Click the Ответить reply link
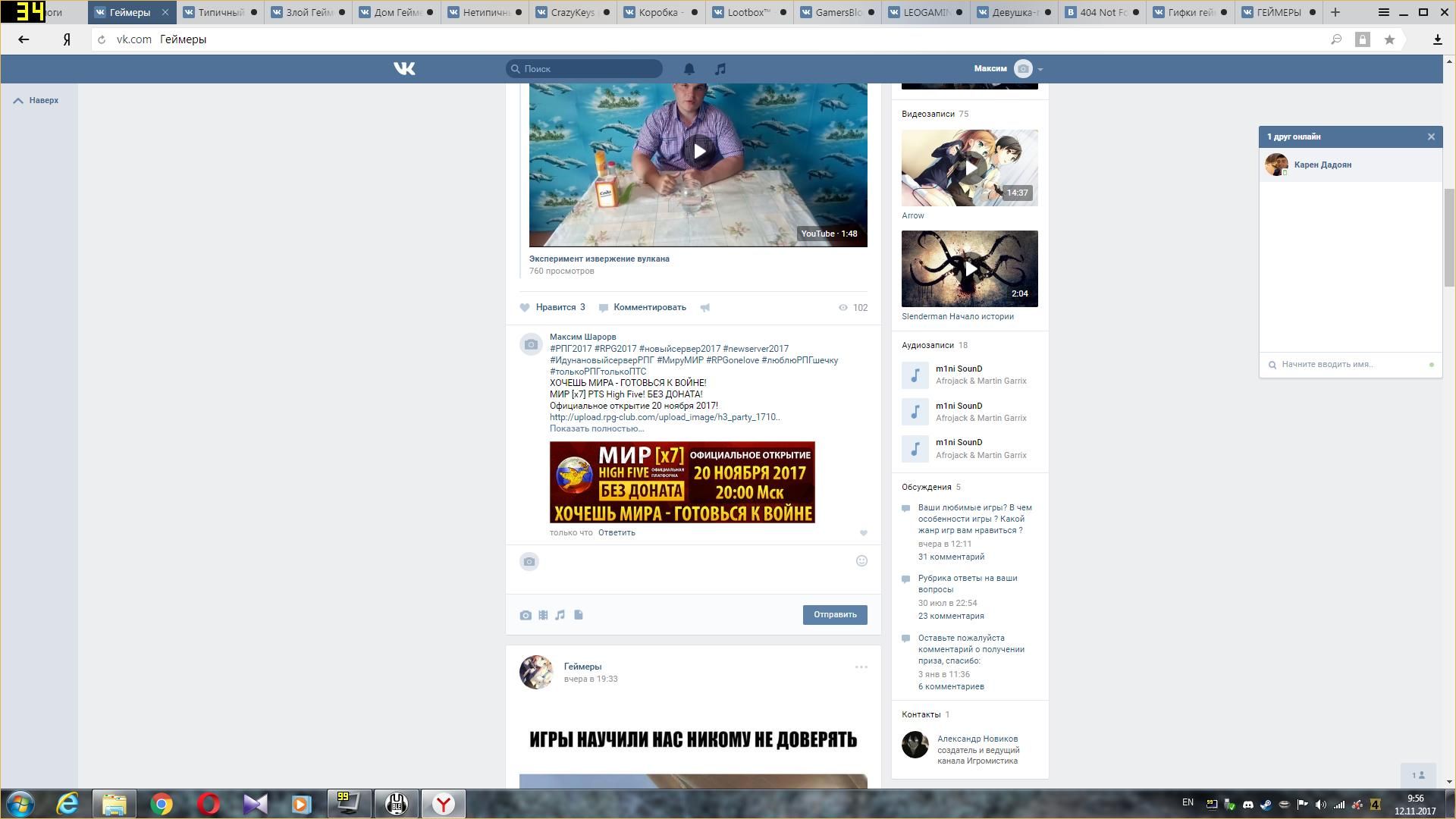 (x=616, y=532)
